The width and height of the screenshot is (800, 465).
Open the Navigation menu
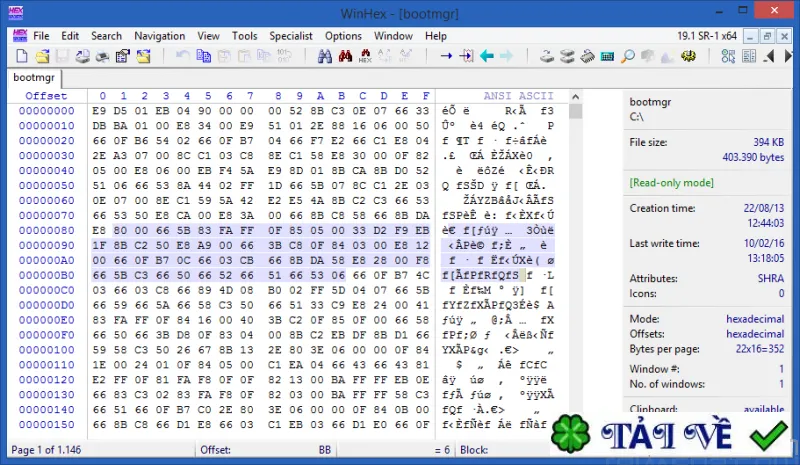160,36
